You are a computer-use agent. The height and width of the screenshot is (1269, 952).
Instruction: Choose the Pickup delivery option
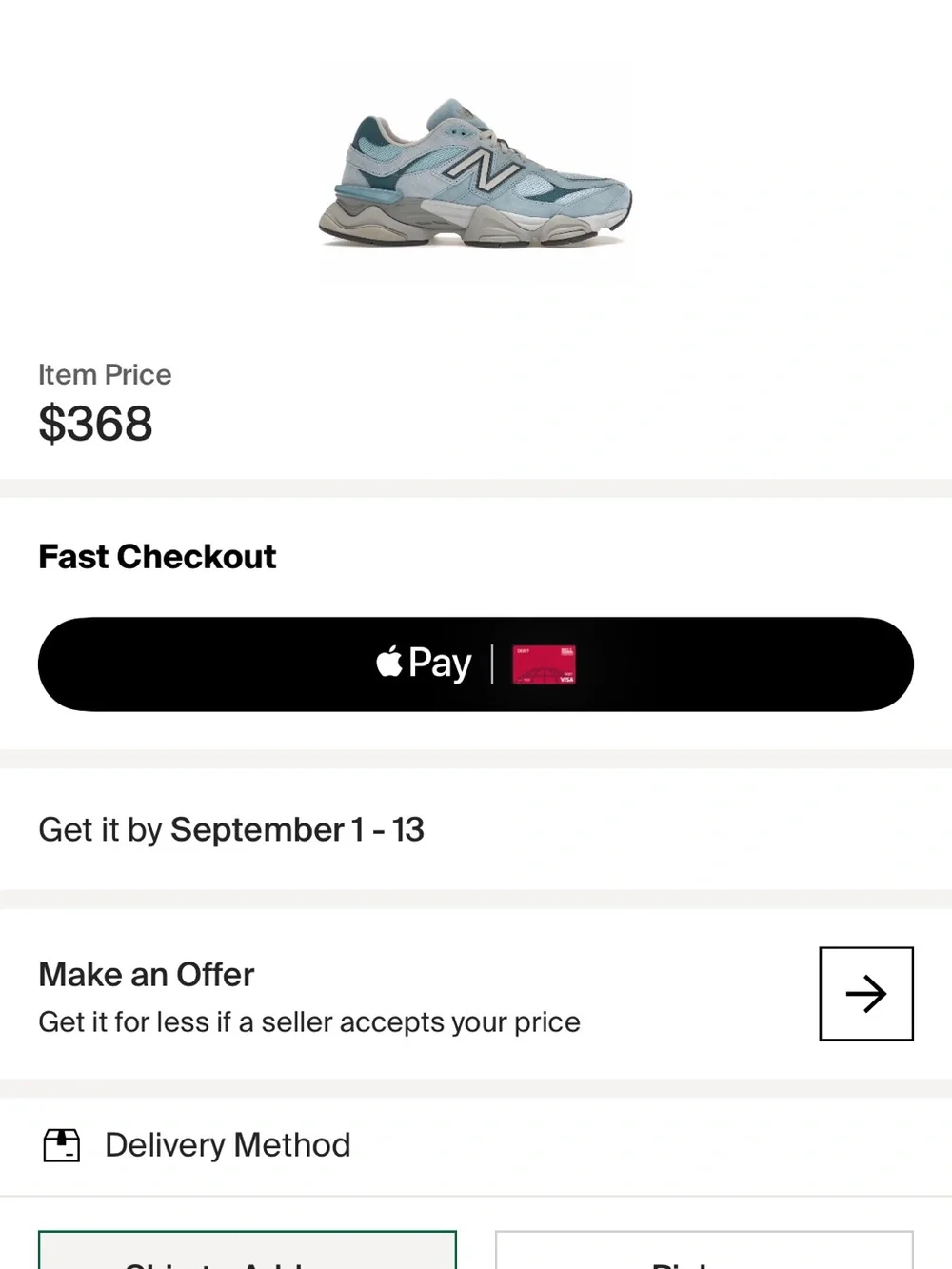[704, 1250]
